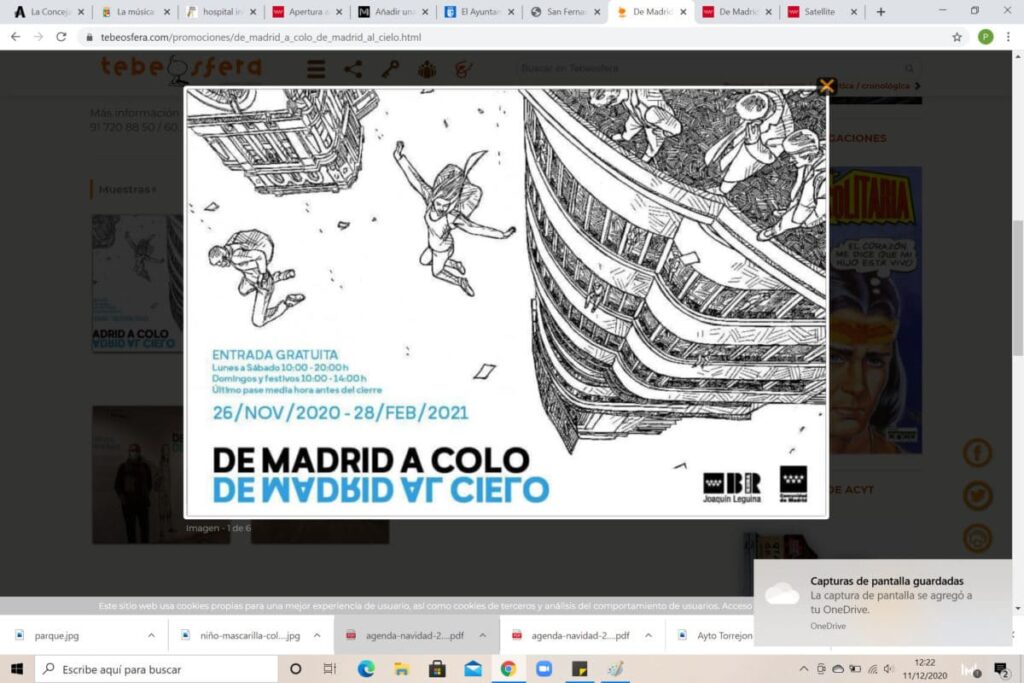Click the volume icon in system tray

[x=888, y=669]
